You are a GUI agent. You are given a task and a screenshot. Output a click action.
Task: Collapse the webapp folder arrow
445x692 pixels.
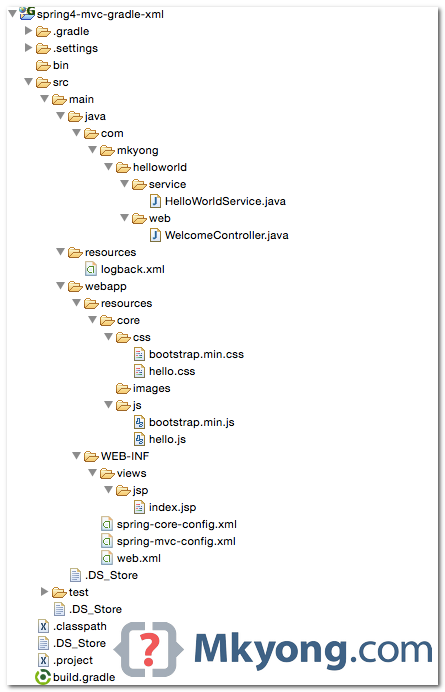click(x=61, y=286)
